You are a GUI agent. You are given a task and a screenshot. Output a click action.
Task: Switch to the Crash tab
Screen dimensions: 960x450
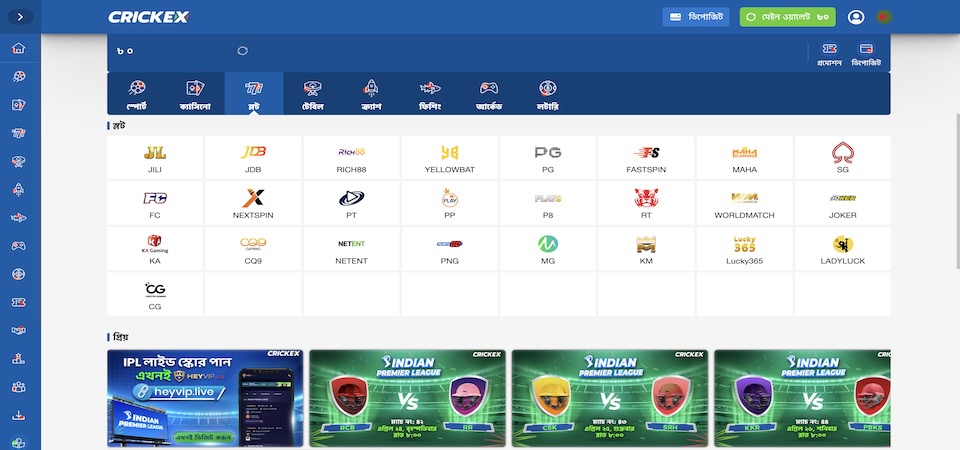(371, 94)
